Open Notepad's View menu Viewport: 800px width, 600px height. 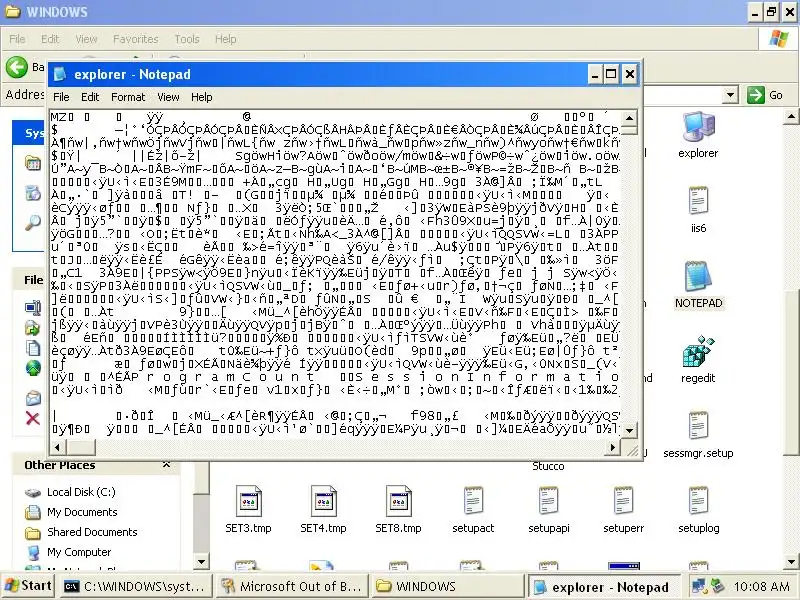168,97
